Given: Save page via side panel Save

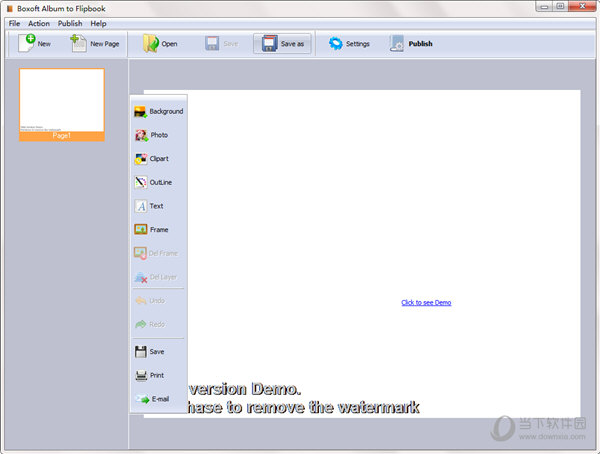Looking at the screenshot, I should tap(149, 351).
